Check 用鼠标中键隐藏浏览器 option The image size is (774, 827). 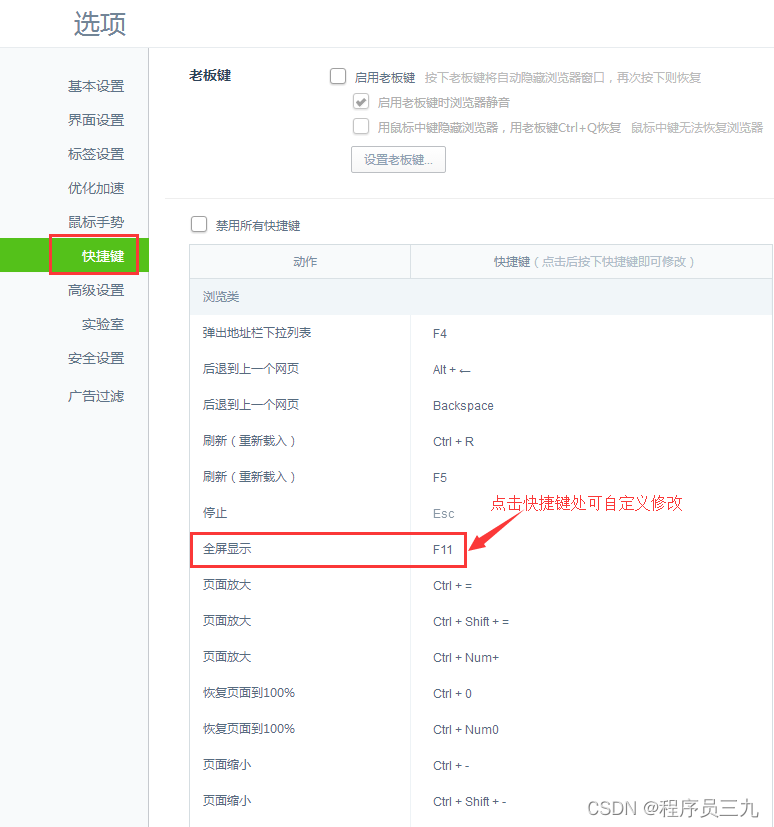click(x=361, y=127)
